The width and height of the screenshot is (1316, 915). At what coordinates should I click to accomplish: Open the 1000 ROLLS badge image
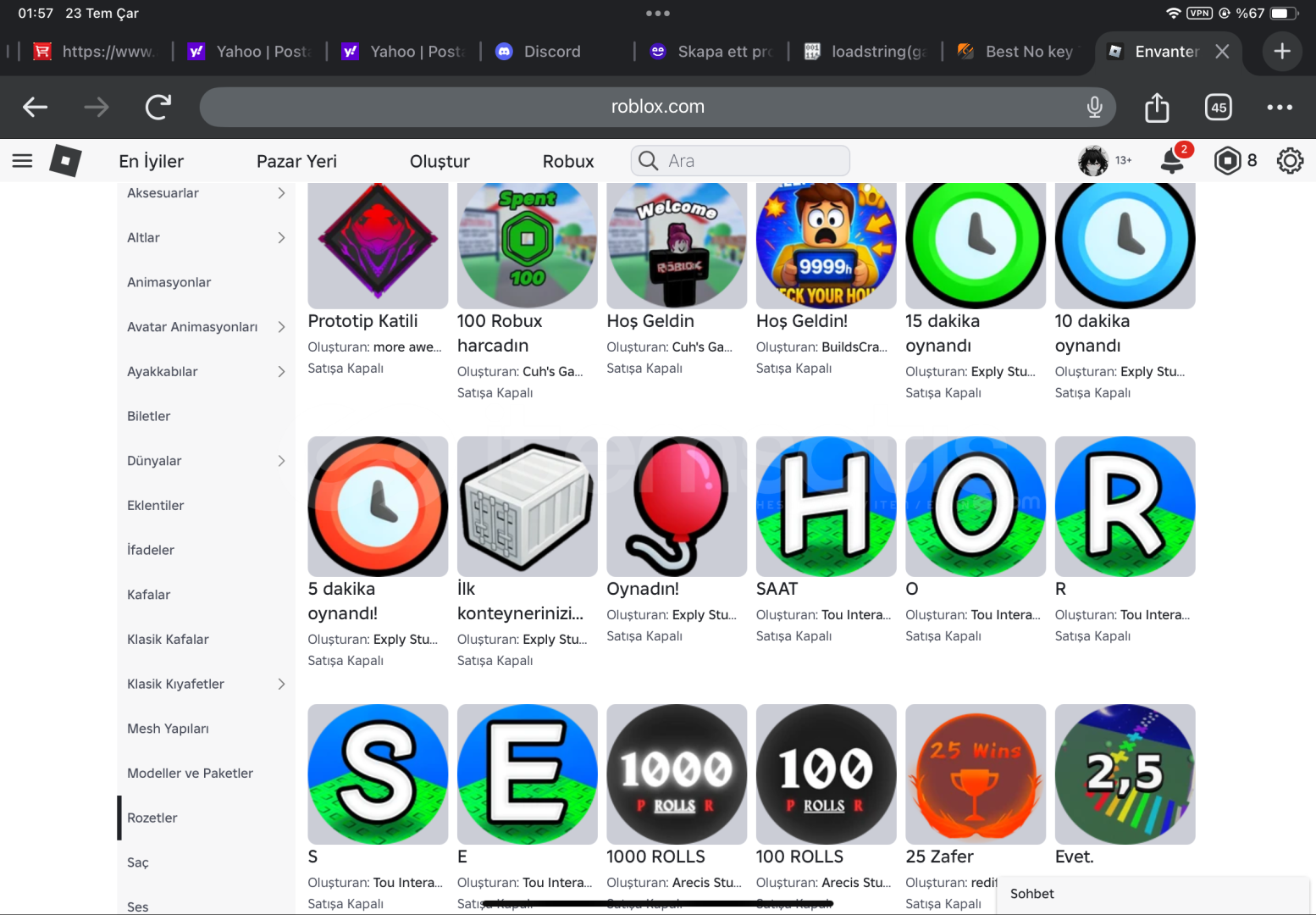point(677,774)
